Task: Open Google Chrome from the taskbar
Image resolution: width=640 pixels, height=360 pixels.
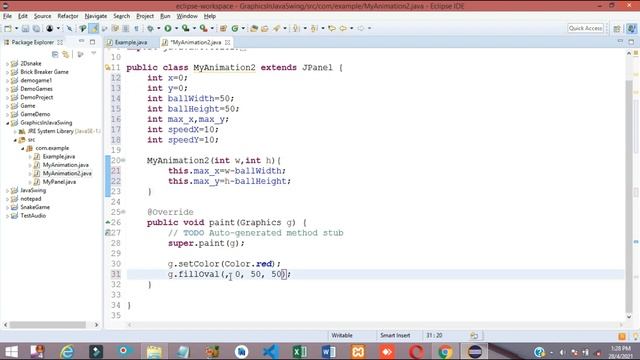Action: pyautogui.click(x=445, y=351)
